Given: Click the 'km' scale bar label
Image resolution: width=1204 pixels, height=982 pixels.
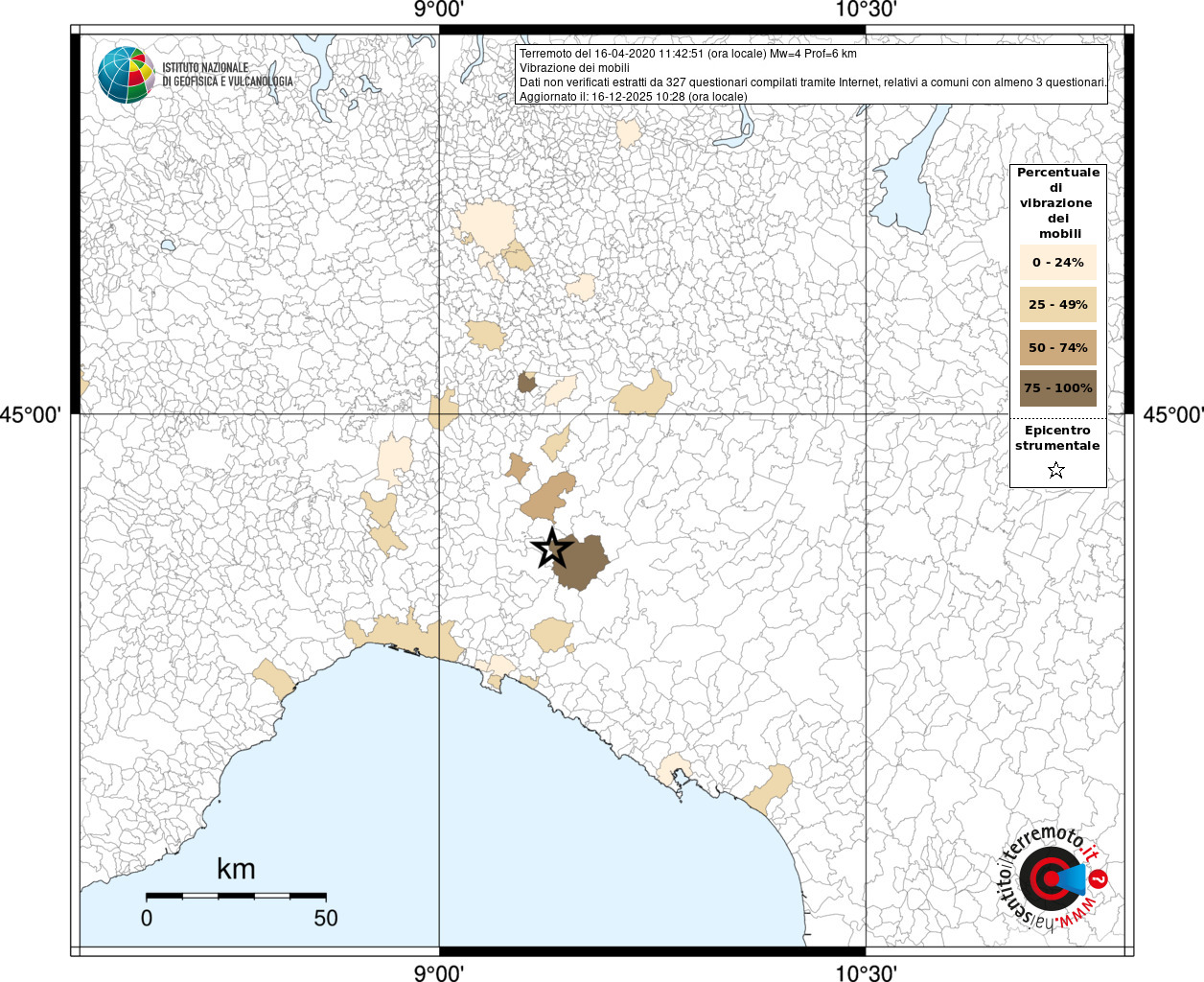Looking at the screenshot, I should coord(236,869).
